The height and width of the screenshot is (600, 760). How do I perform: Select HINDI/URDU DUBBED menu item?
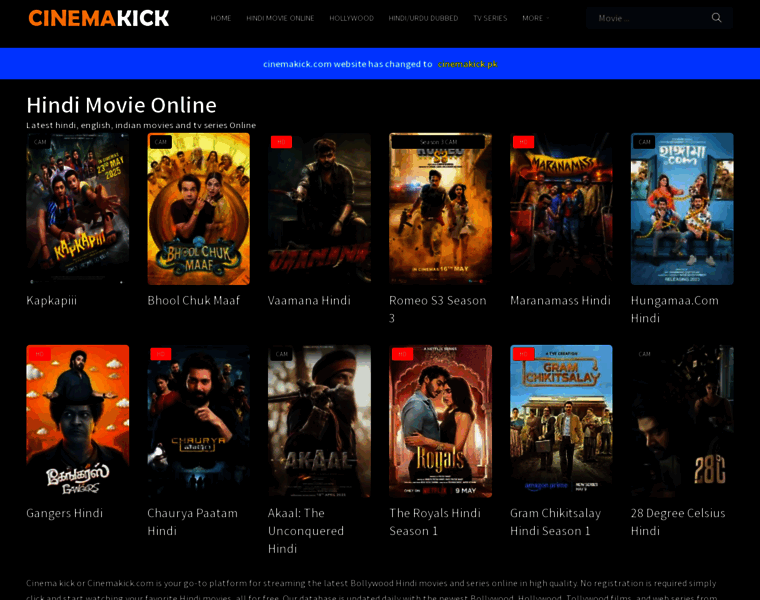(423, 18)
